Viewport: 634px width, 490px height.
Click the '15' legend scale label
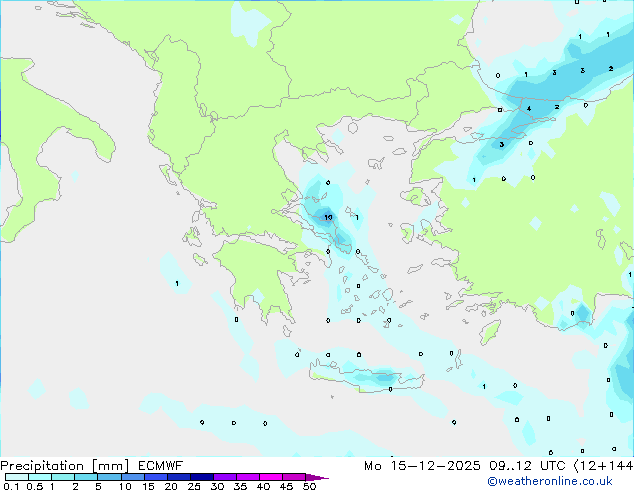(x=148, y=486)
